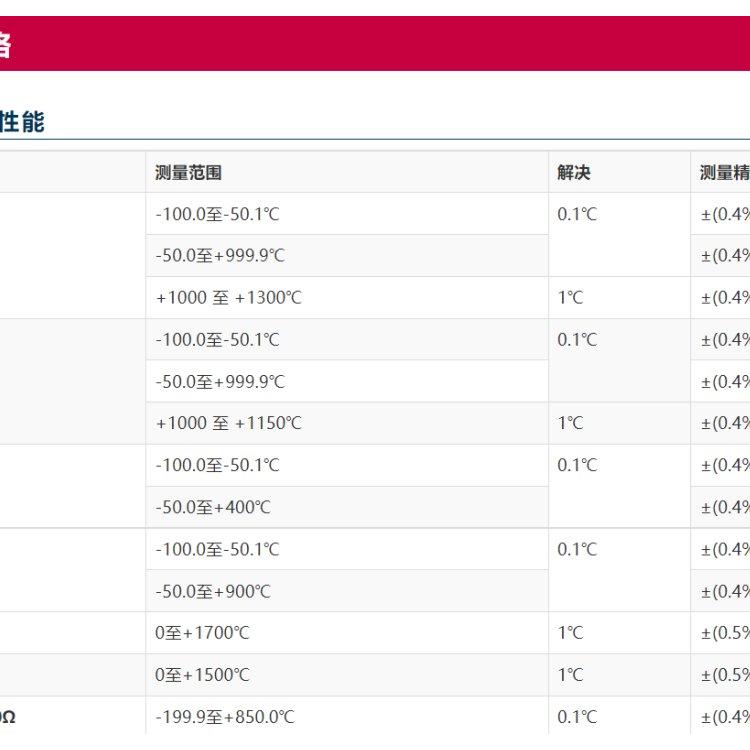Click the 1℃ resolution for +1300℃ row
Screen dimensions: 750x750
pos(570,298)
